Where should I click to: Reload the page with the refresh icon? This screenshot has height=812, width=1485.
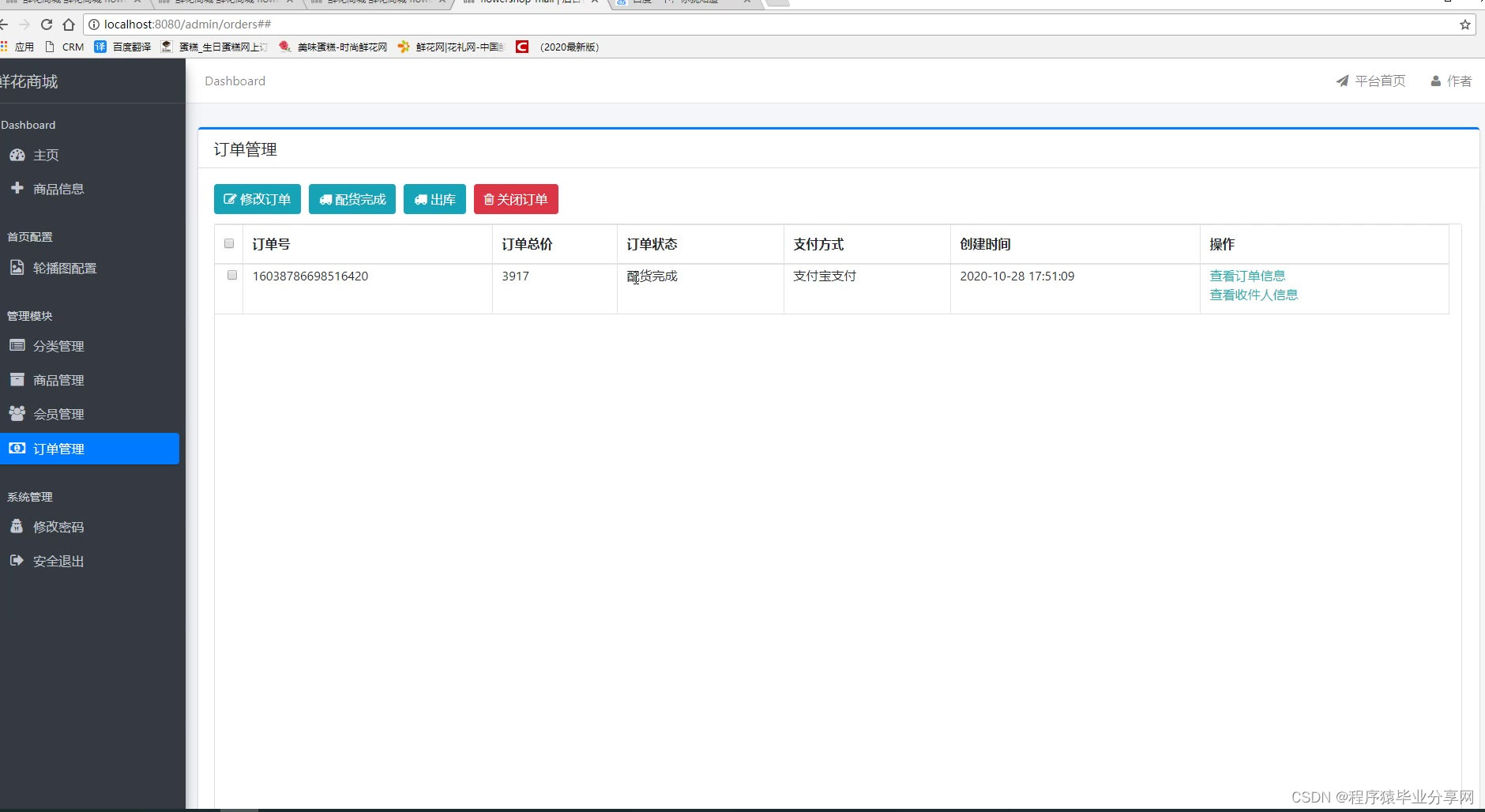click(x=47, y=24)
